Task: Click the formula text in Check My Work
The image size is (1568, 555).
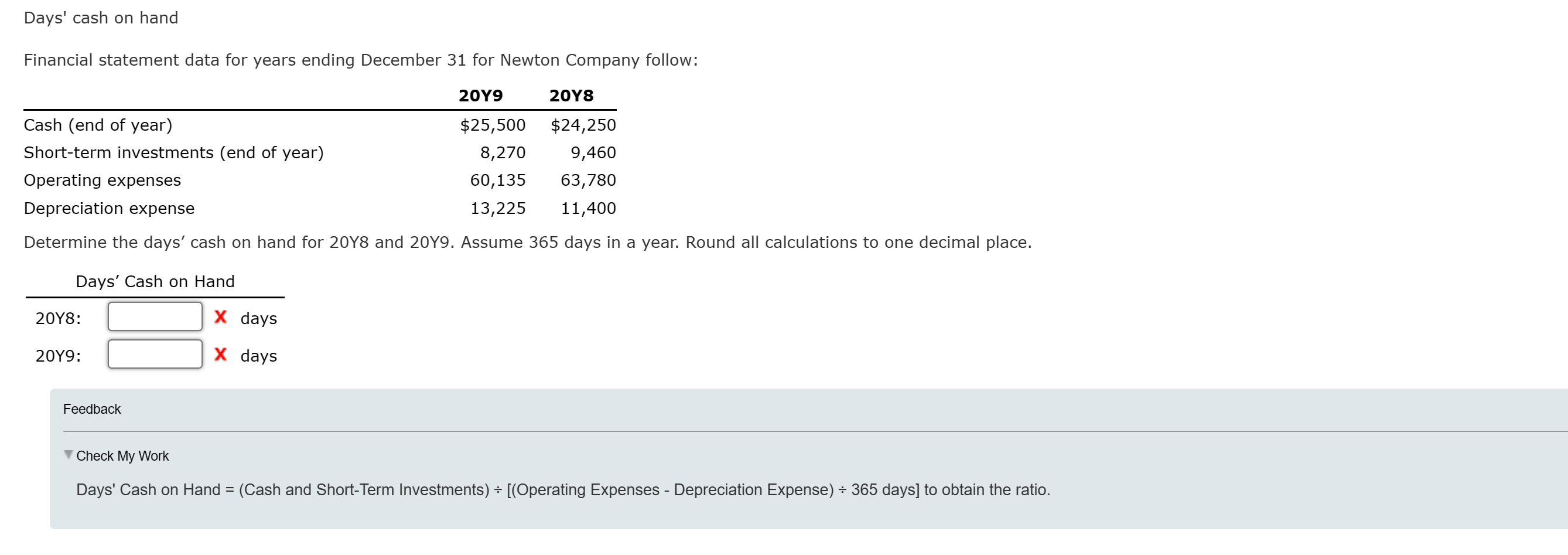Action: [563, 489]
